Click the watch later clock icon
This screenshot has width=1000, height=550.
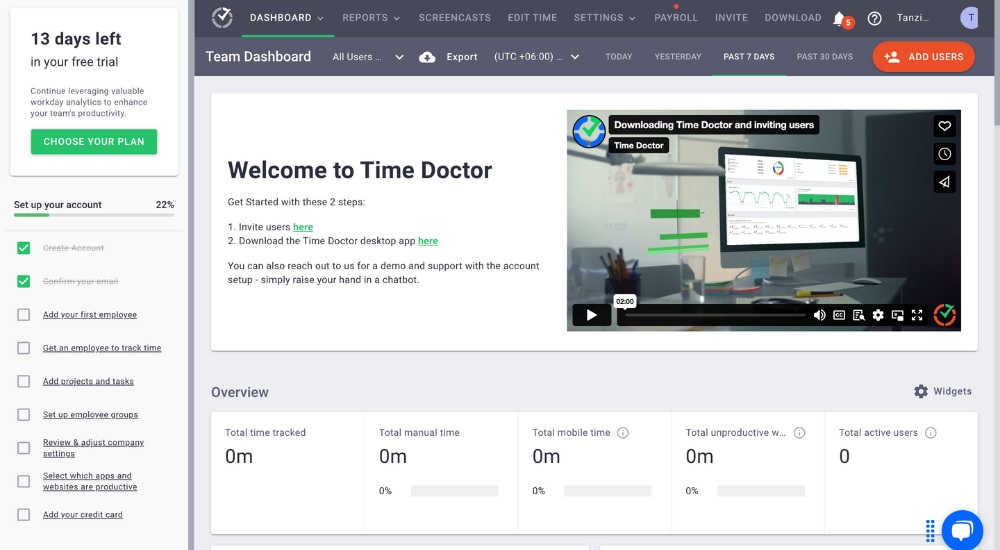[x=945, y=154]
